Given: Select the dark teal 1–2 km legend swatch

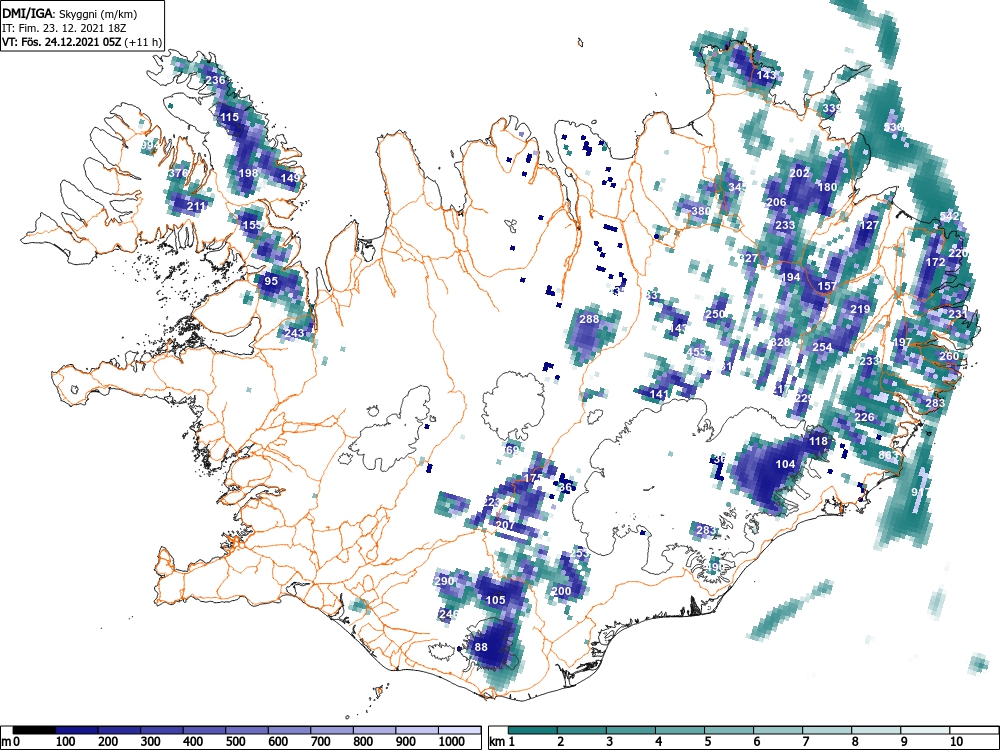Looking at the screenshot, I should click(x=533, y=730).
